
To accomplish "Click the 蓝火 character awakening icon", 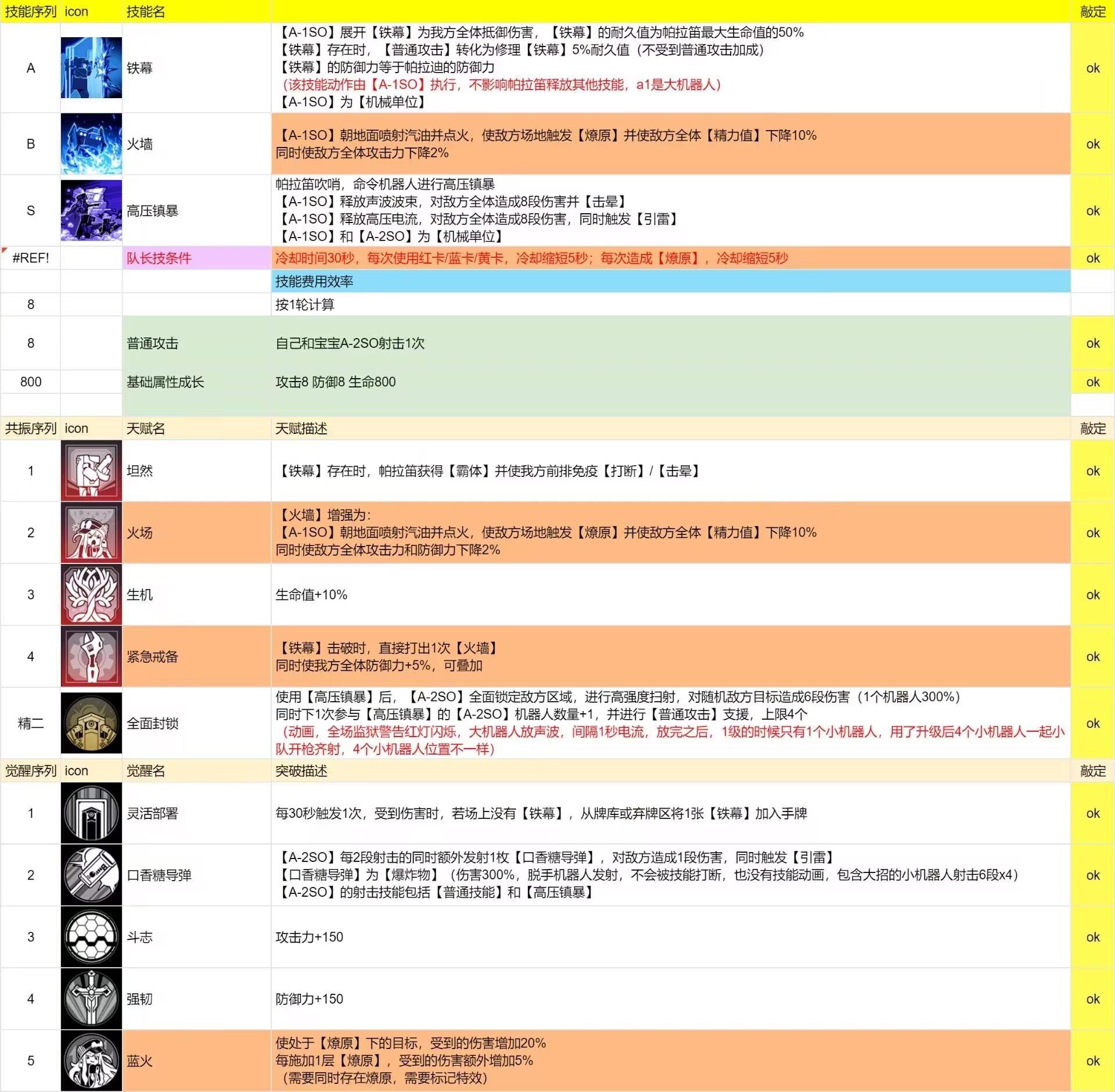I will pyautogui.click(x=91, y=1061).
